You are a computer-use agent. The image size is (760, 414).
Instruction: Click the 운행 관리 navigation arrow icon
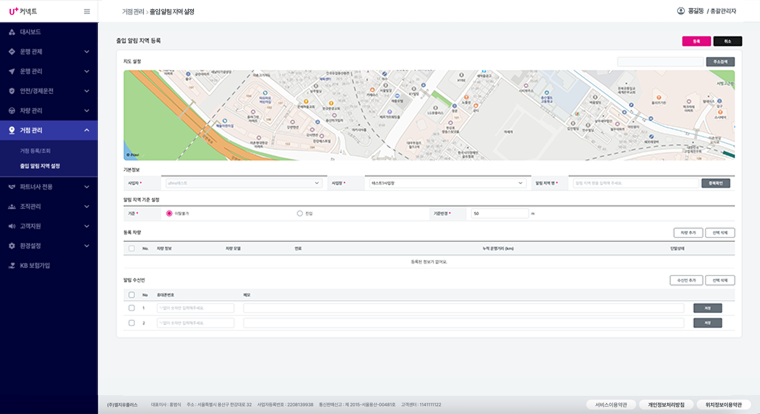[12, 71]
